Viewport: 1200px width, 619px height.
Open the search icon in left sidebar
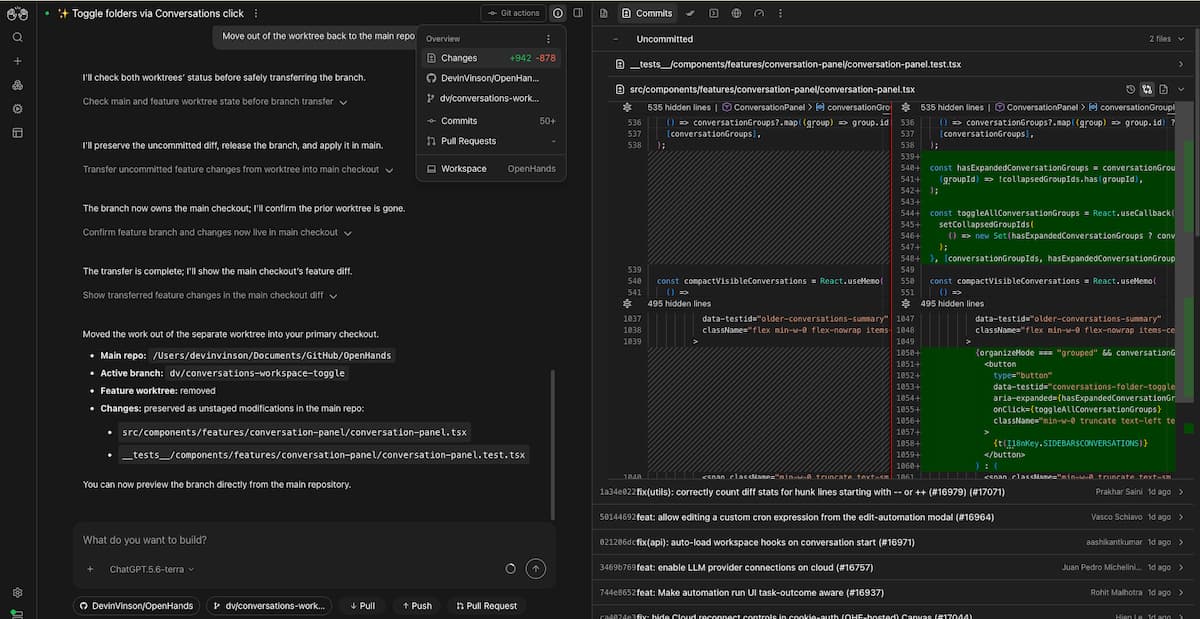point(17,37)
